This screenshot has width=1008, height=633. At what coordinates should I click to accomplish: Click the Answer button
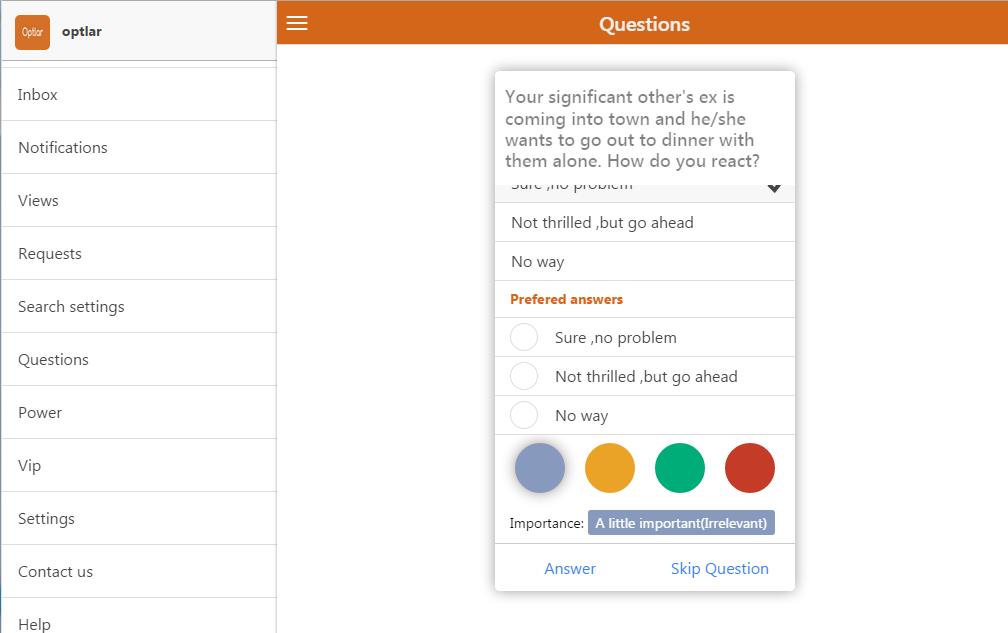point(570,569)
